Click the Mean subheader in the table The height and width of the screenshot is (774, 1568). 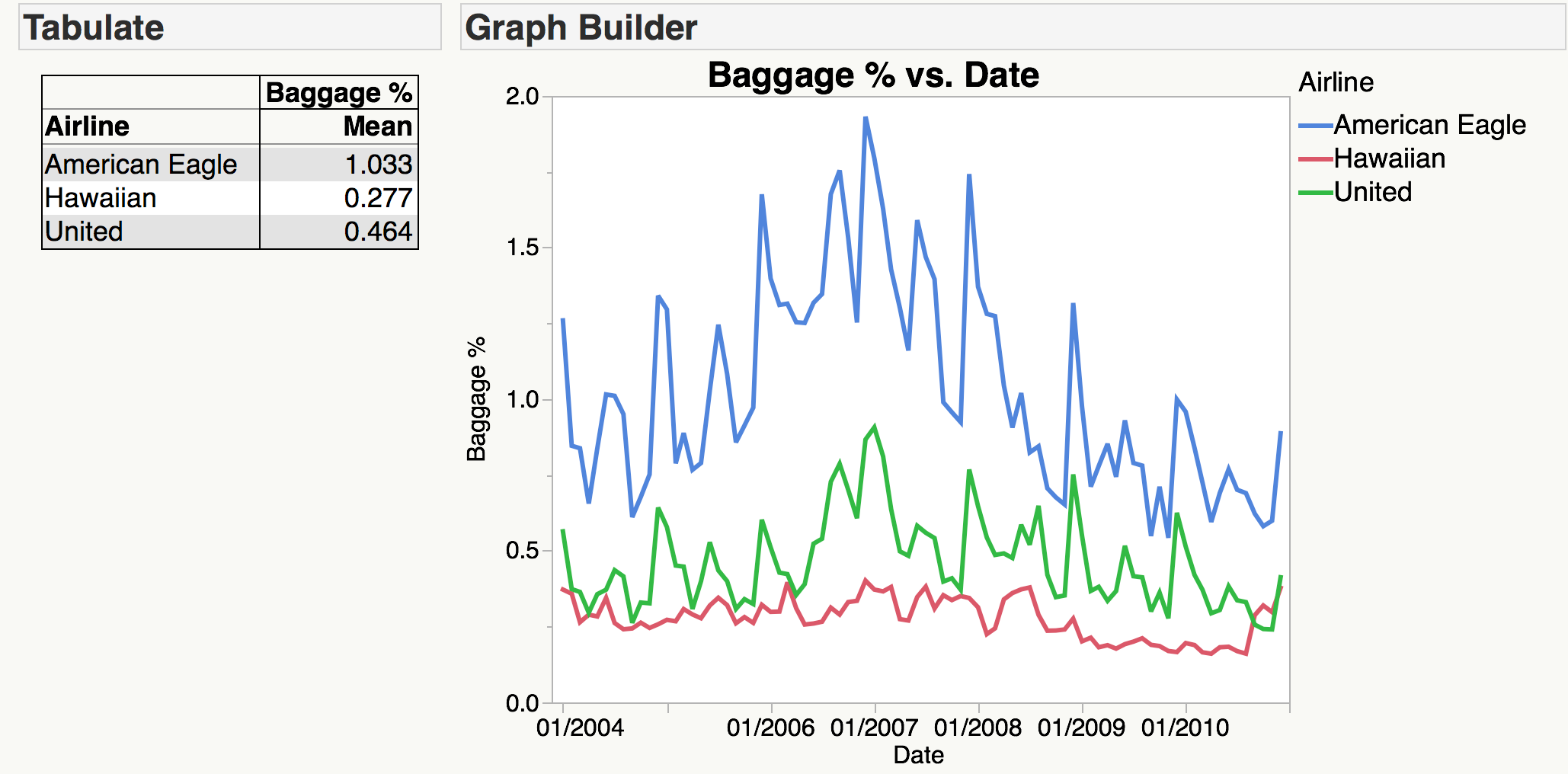(x=378, y=126)
